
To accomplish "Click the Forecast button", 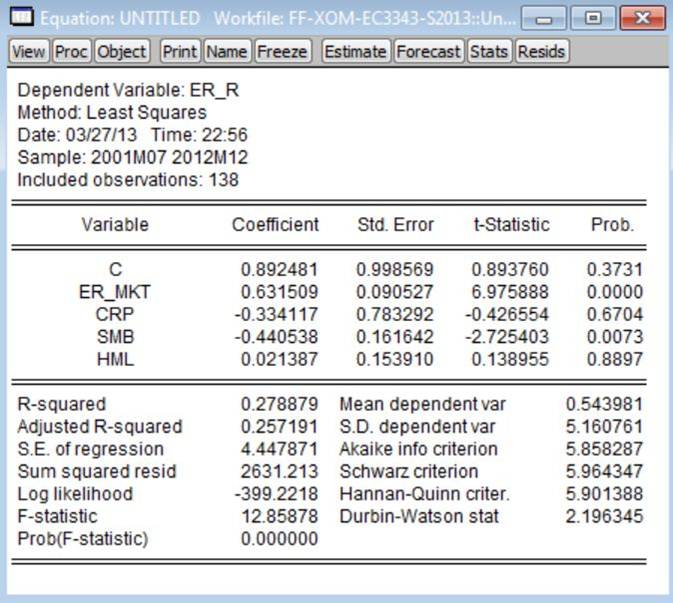I will (428, 52).
